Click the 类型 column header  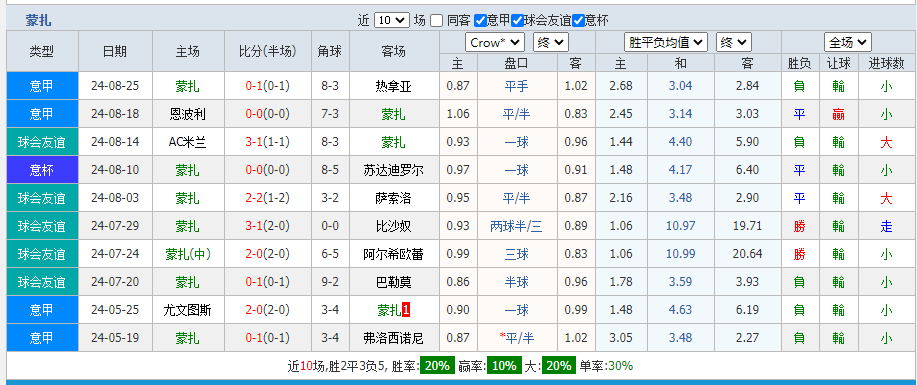42,51
